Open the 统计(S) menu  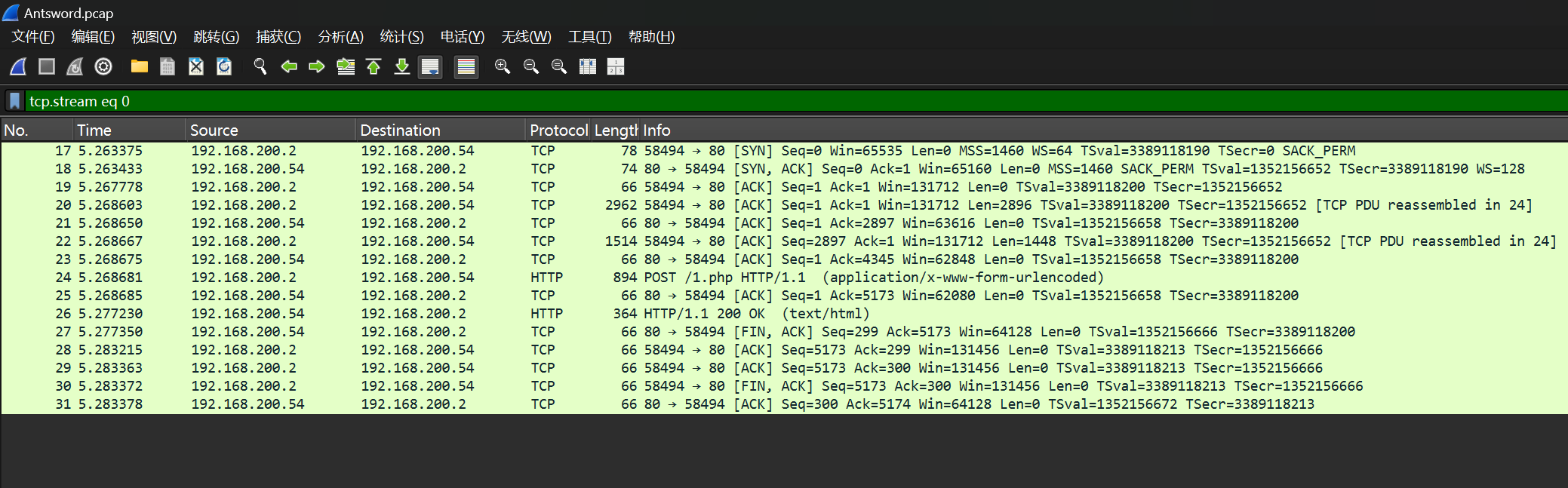pos(401,37)
